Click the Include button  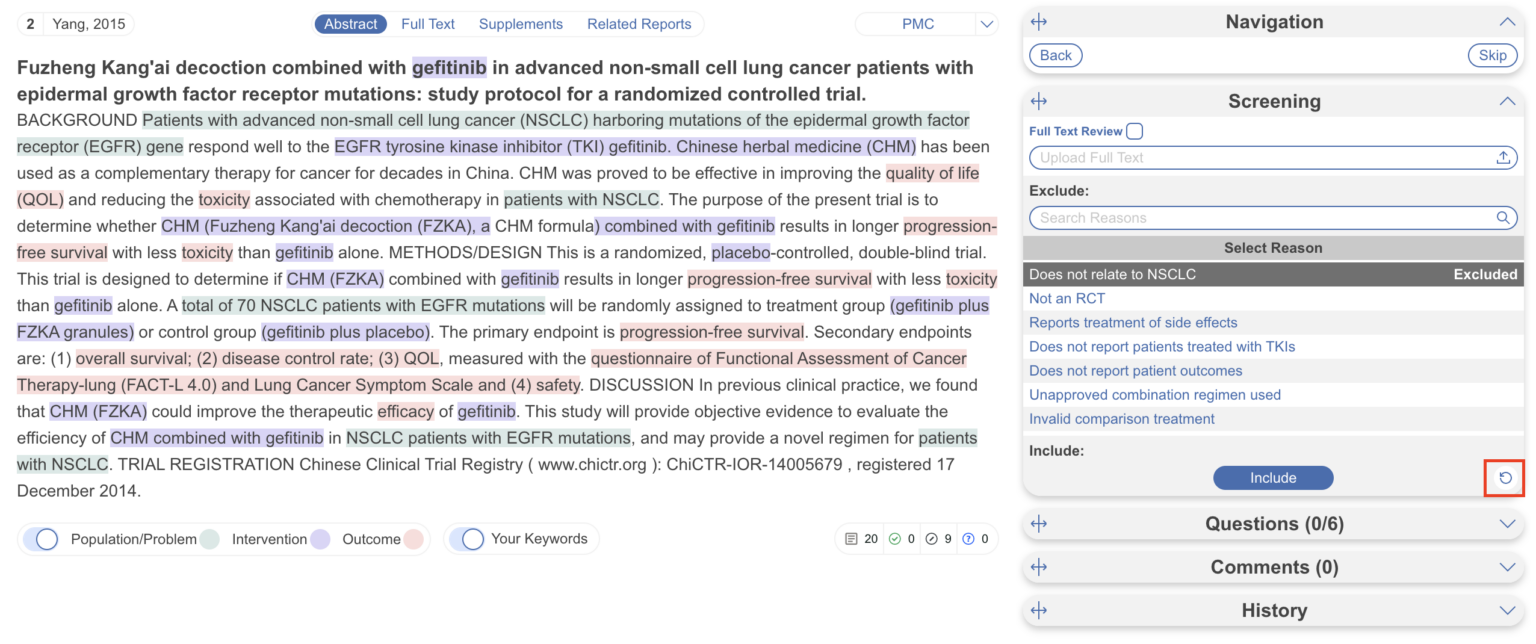pyautogui.click(x=1272, y=477)
